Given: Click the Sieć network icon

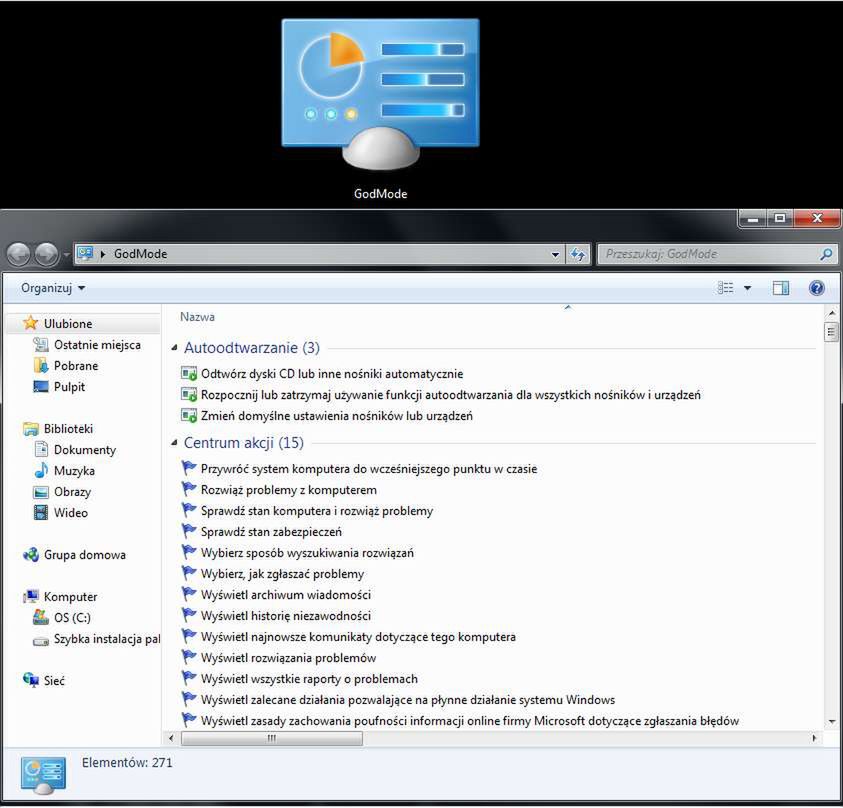Looking at the screenshot, I should click(x=31, y=680).
